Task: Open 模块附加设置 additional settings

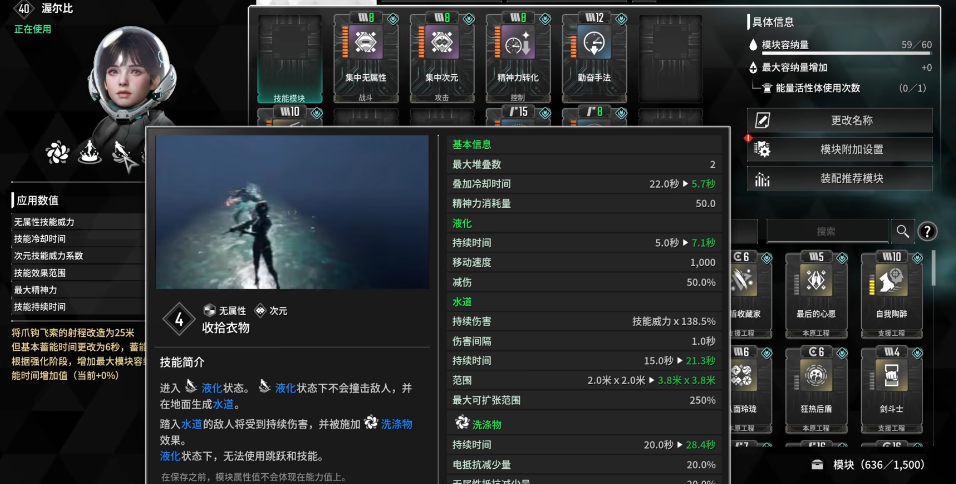Action: (x=840, y=149)
